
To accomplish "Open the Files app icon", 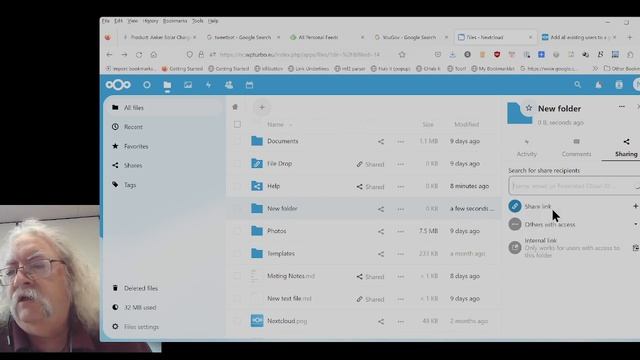I will coord(167,85).
